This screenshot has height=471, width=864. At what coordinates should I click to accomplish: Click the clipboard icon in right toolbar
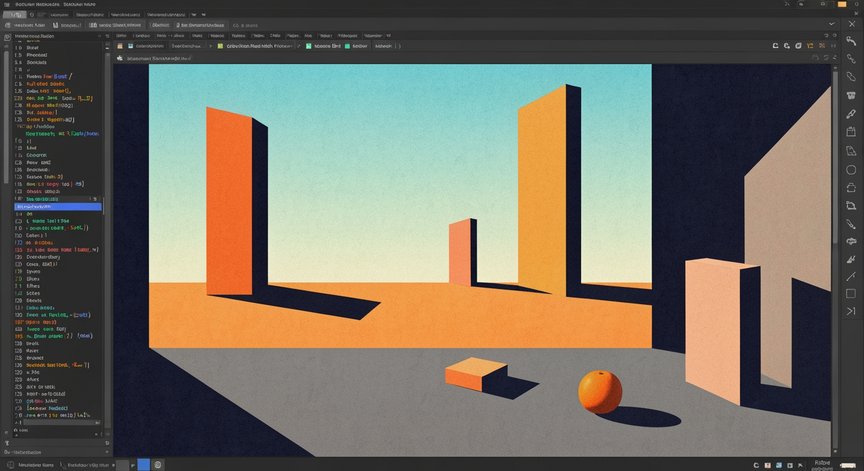pos(851,132)
